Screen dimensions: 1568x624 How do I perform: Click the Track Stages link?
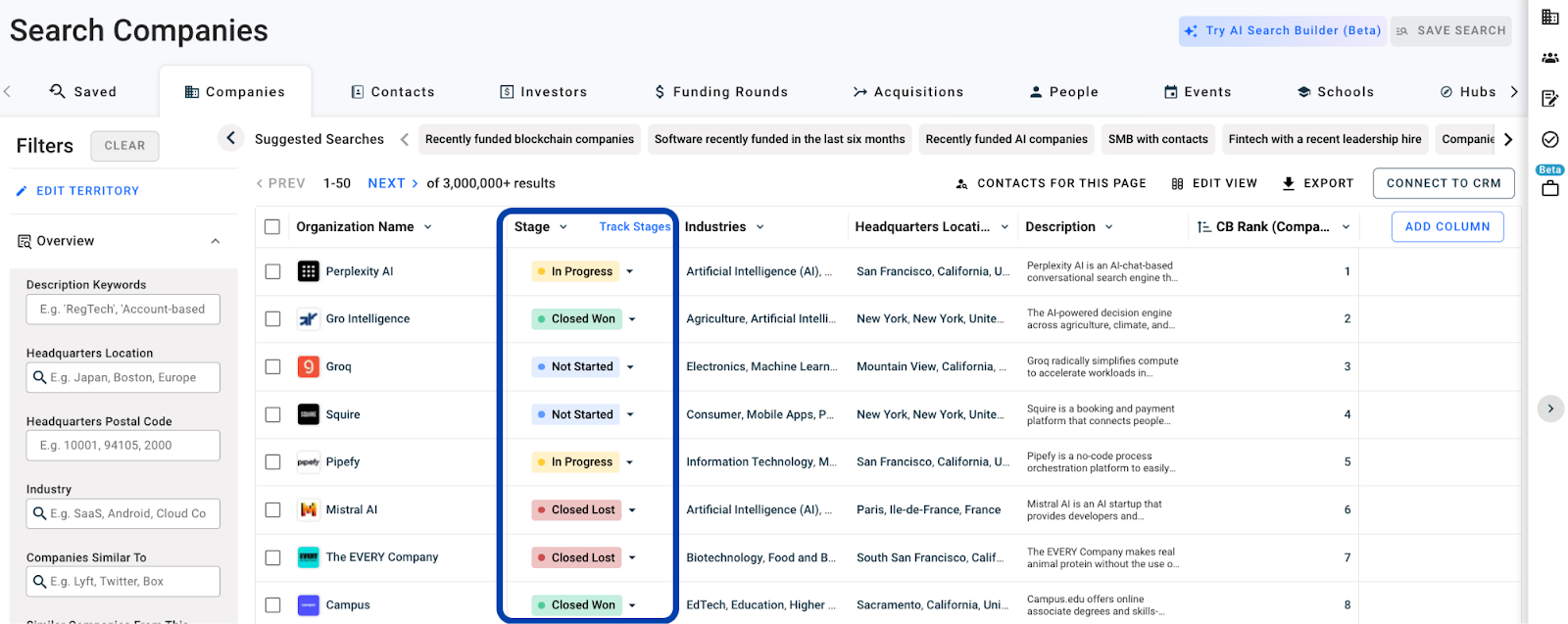click(x=635, y=227)
